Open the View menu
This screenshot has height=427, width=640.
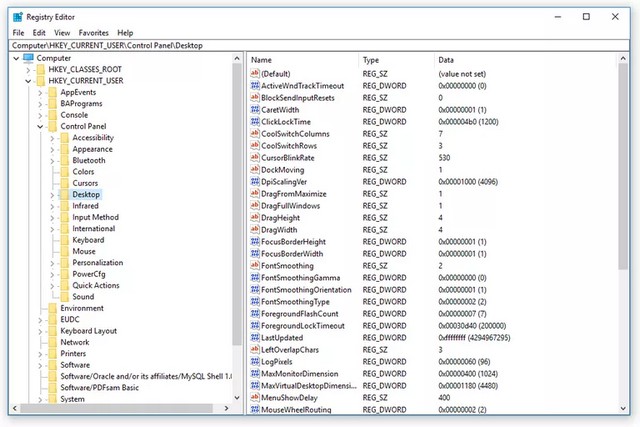[x=62, y=33]
